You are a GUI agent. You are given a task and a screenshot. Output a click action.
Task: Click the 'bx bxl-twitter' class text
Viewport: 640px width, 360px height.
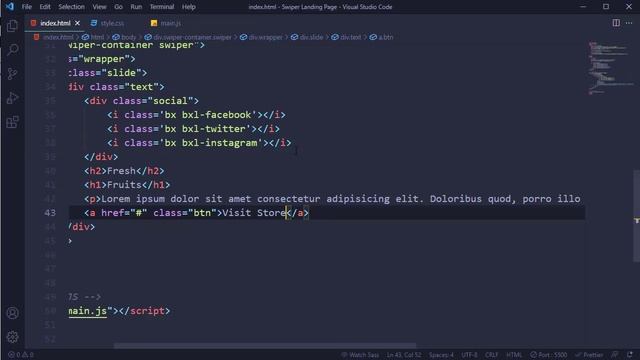click(x=205, y=129)
